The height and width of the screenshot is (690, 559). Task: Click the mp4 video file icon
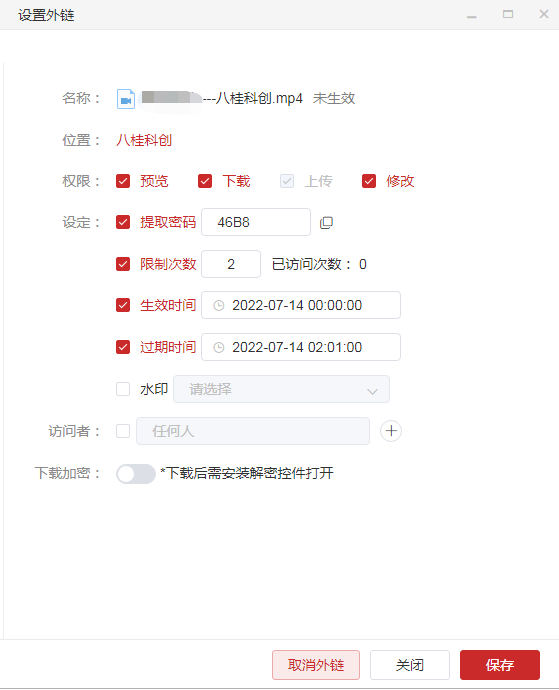click(x=126, y=99)
